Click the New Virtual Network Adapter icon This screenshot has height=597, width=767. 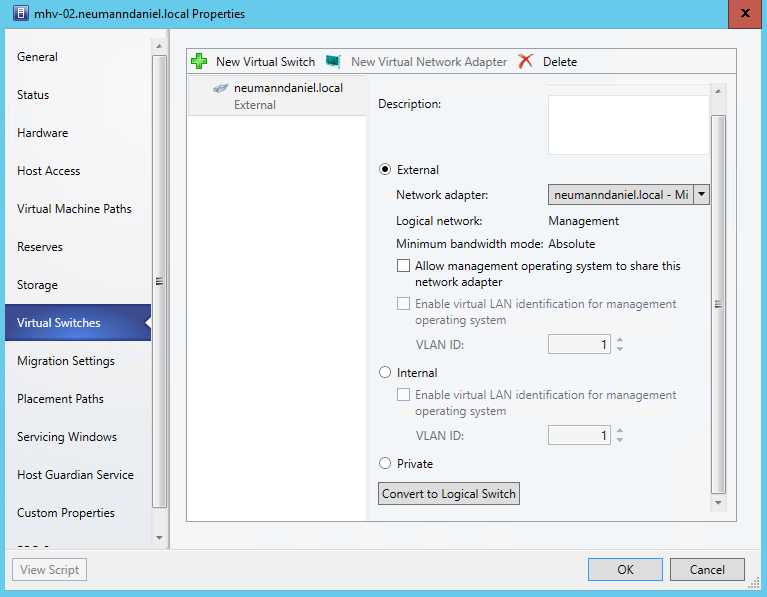click(334, 62)
